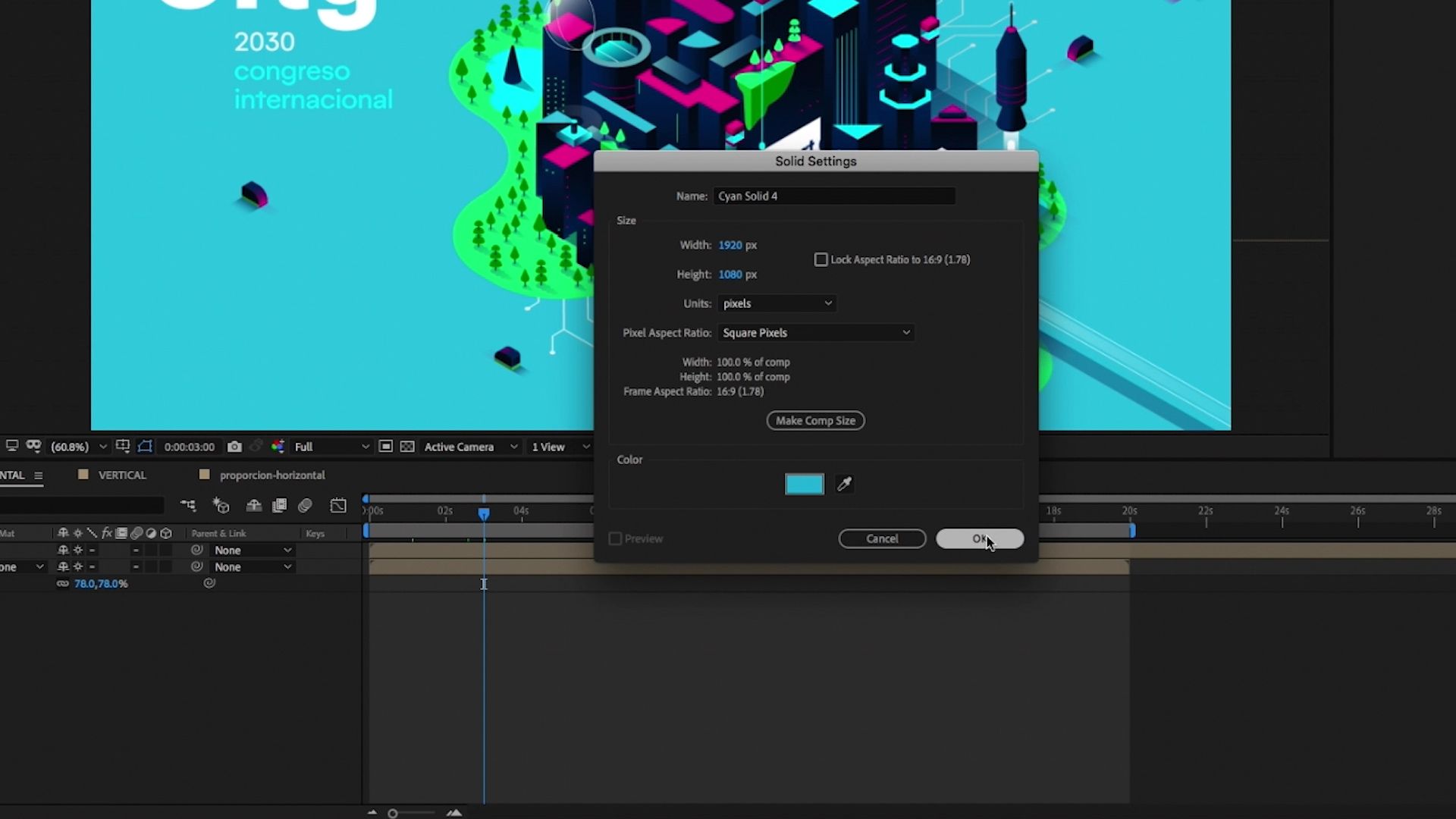Confirm Solid Settings with OK button
The height and width of the screenshot is (819, 1456).
[980, 538]
